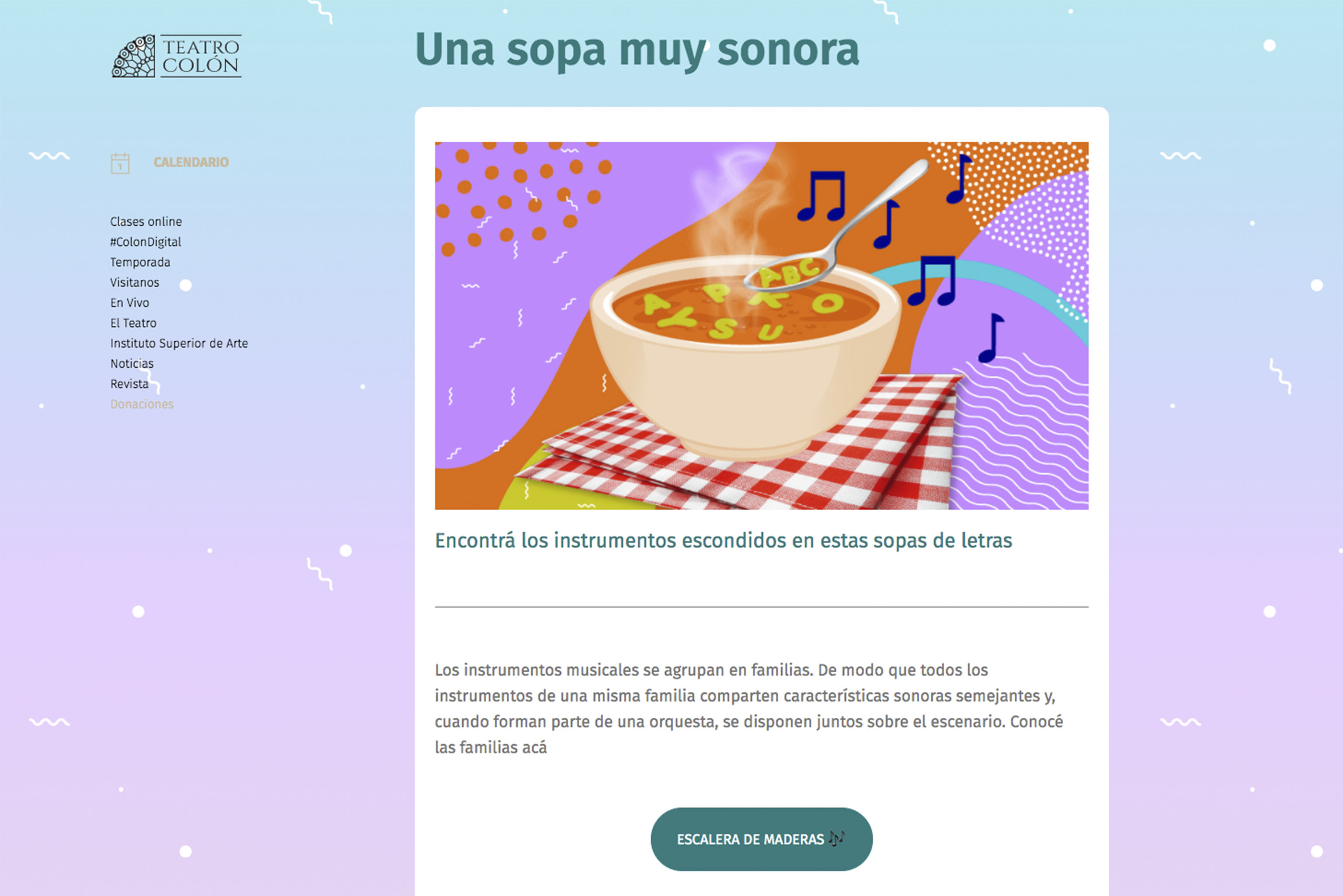Open the calendar icon in sidebar

(120, 163)
